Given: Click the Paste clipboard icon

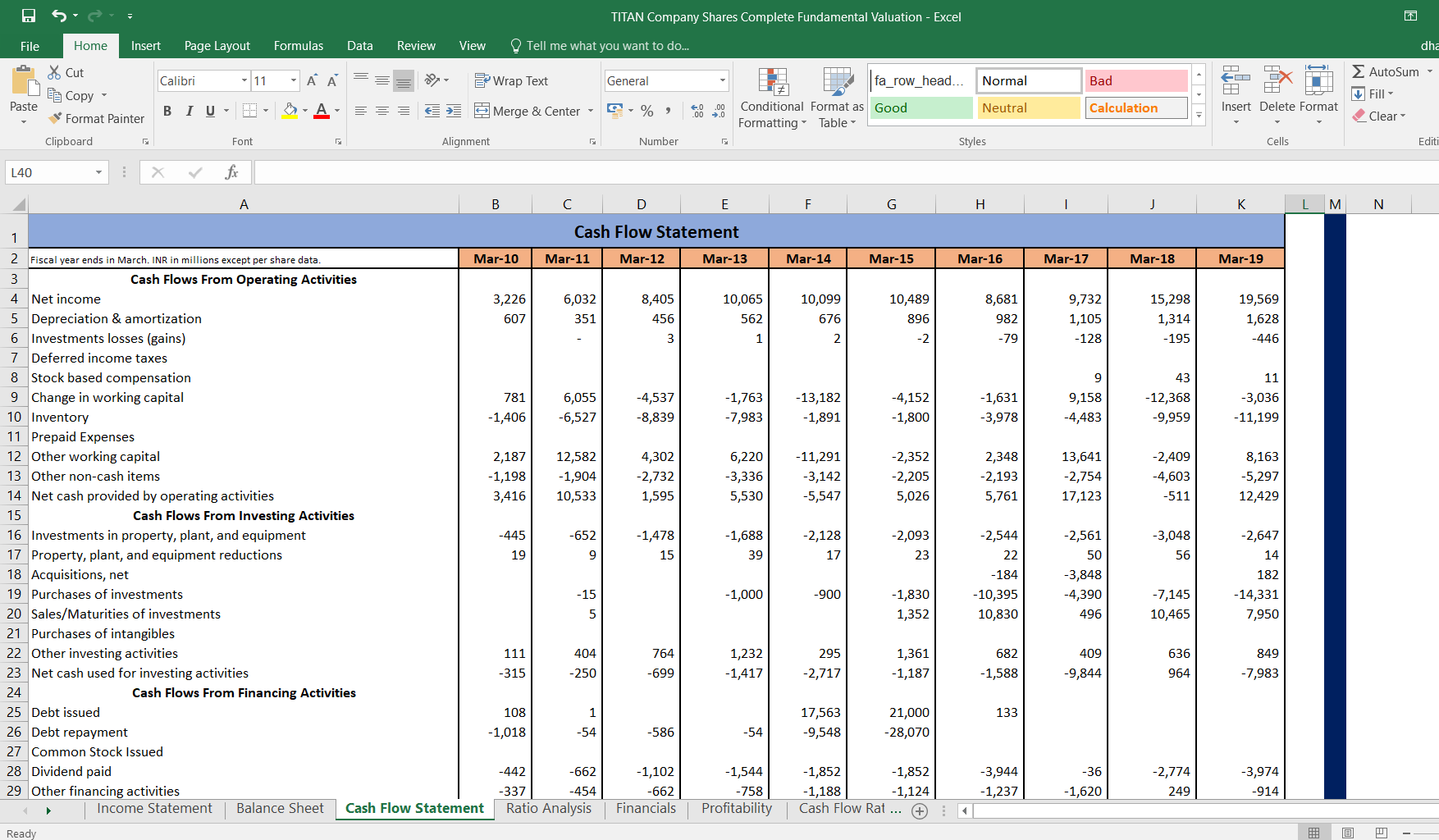Looking at the screenshot, I should tap(24, 83).
